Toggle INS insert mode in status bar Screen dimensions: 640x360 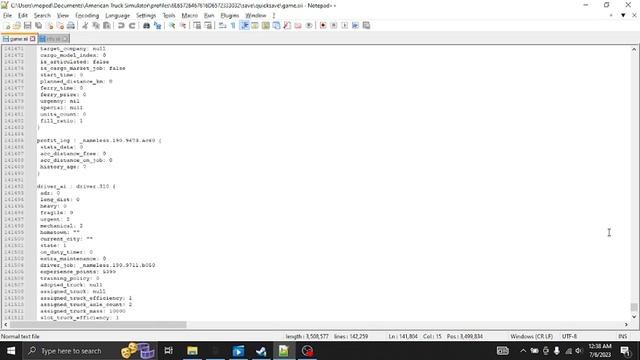(622, 336)
